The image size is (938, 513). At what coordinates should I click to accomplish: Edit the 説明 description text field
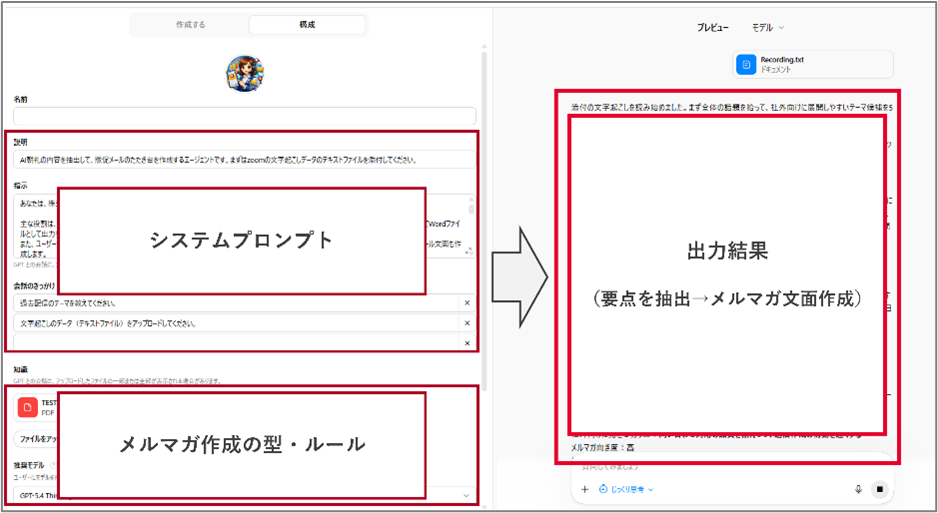[x=245, y=160]
